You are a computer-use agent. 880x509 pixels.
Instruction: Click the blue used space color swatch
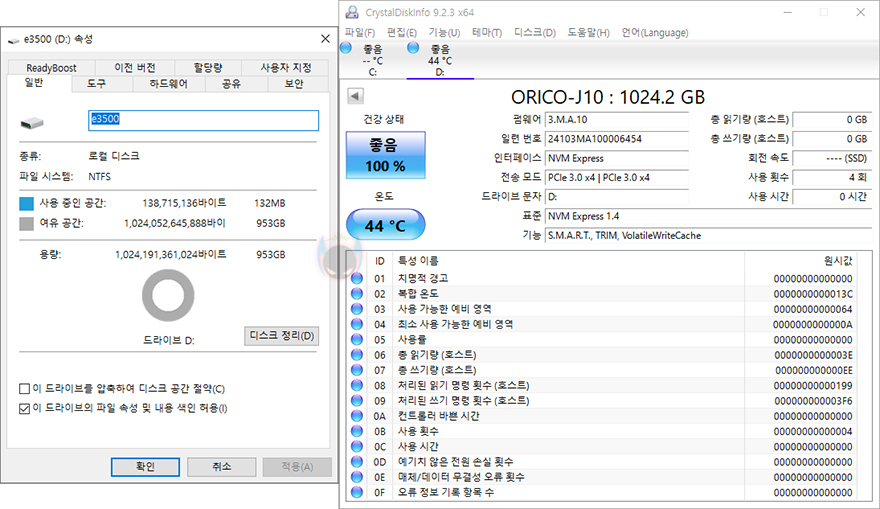click(x=26, y=203)
